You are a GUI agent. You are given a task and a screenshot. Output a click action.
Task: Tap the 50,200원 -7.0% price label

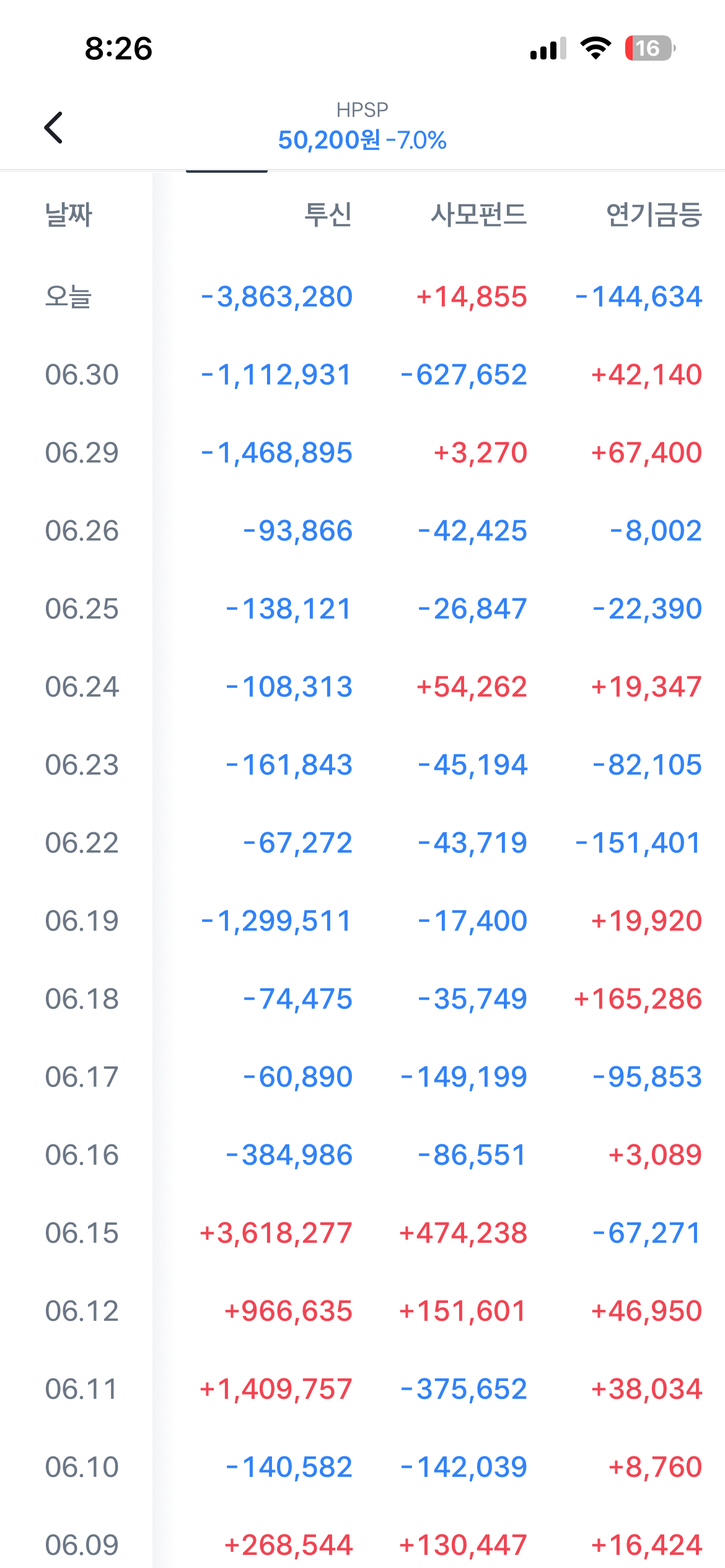pyautogui.click(x=362, y=140)
